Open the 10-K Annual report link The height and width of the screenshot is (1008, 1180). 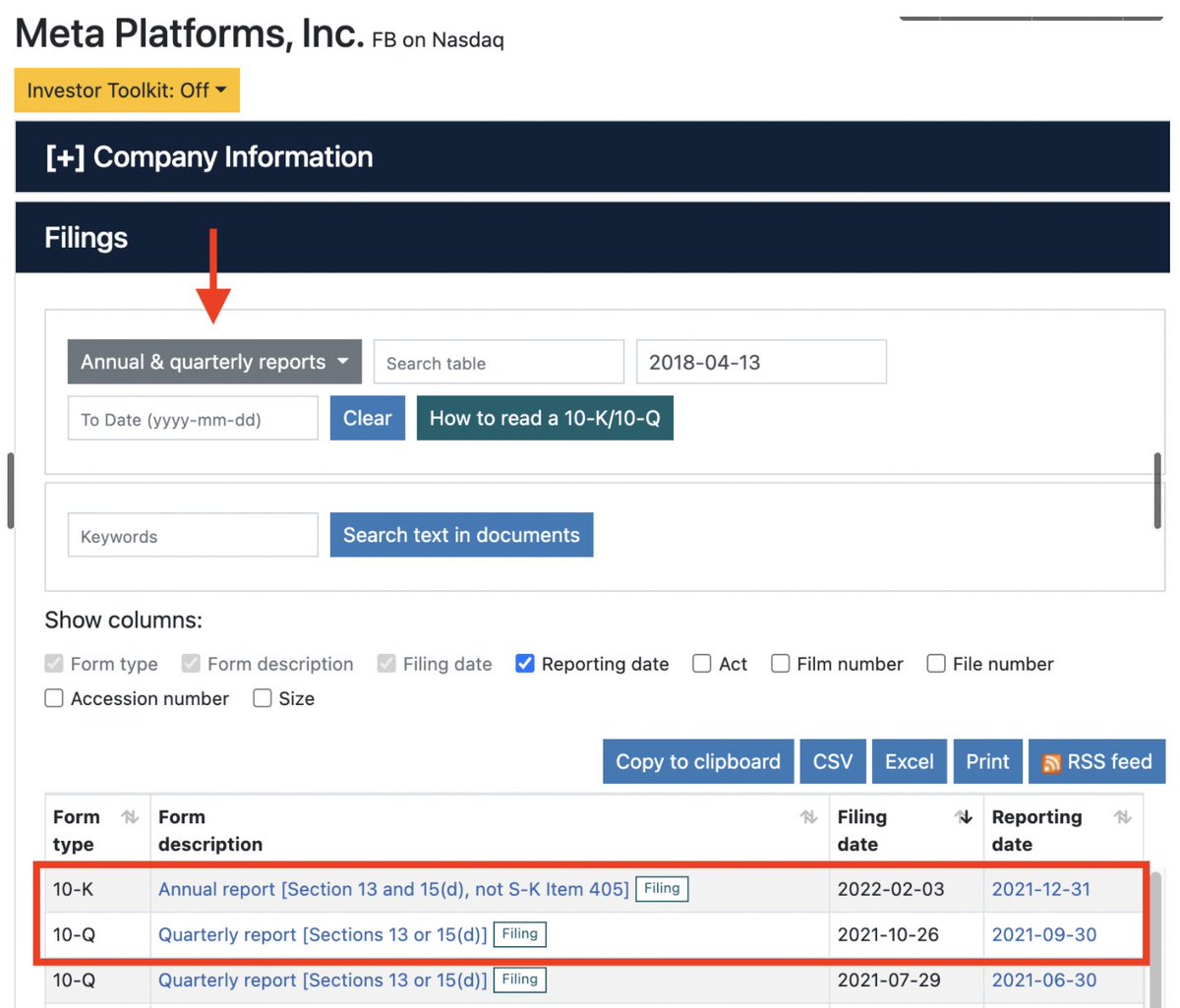coord(393,889)
